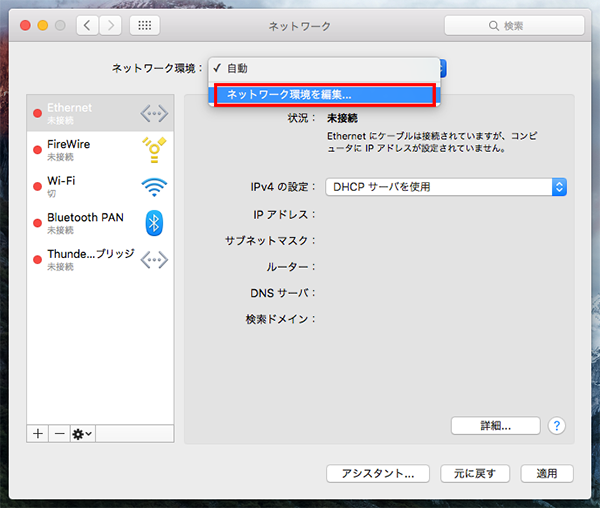Remove selected service with minus button
600x508 pixels.
pos(59,434)
